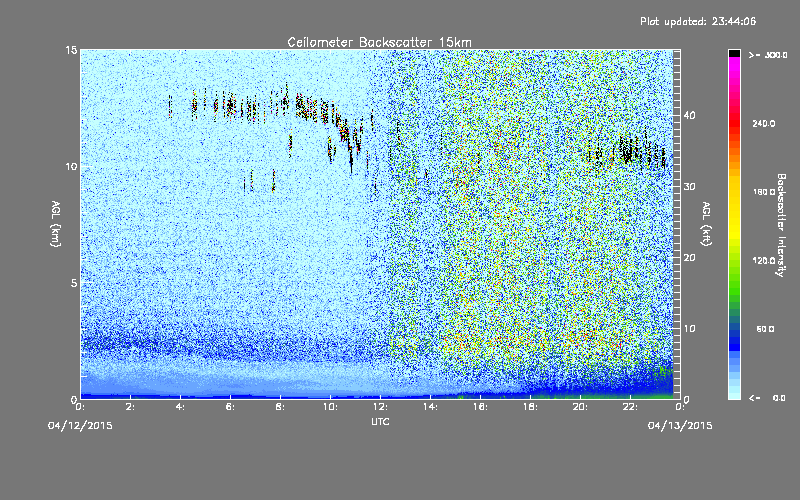The height and width of the screenshot is (500, 800).
Task: Click the red section of the colorbar
Action: pyautogui.click(x=734, y=125)
